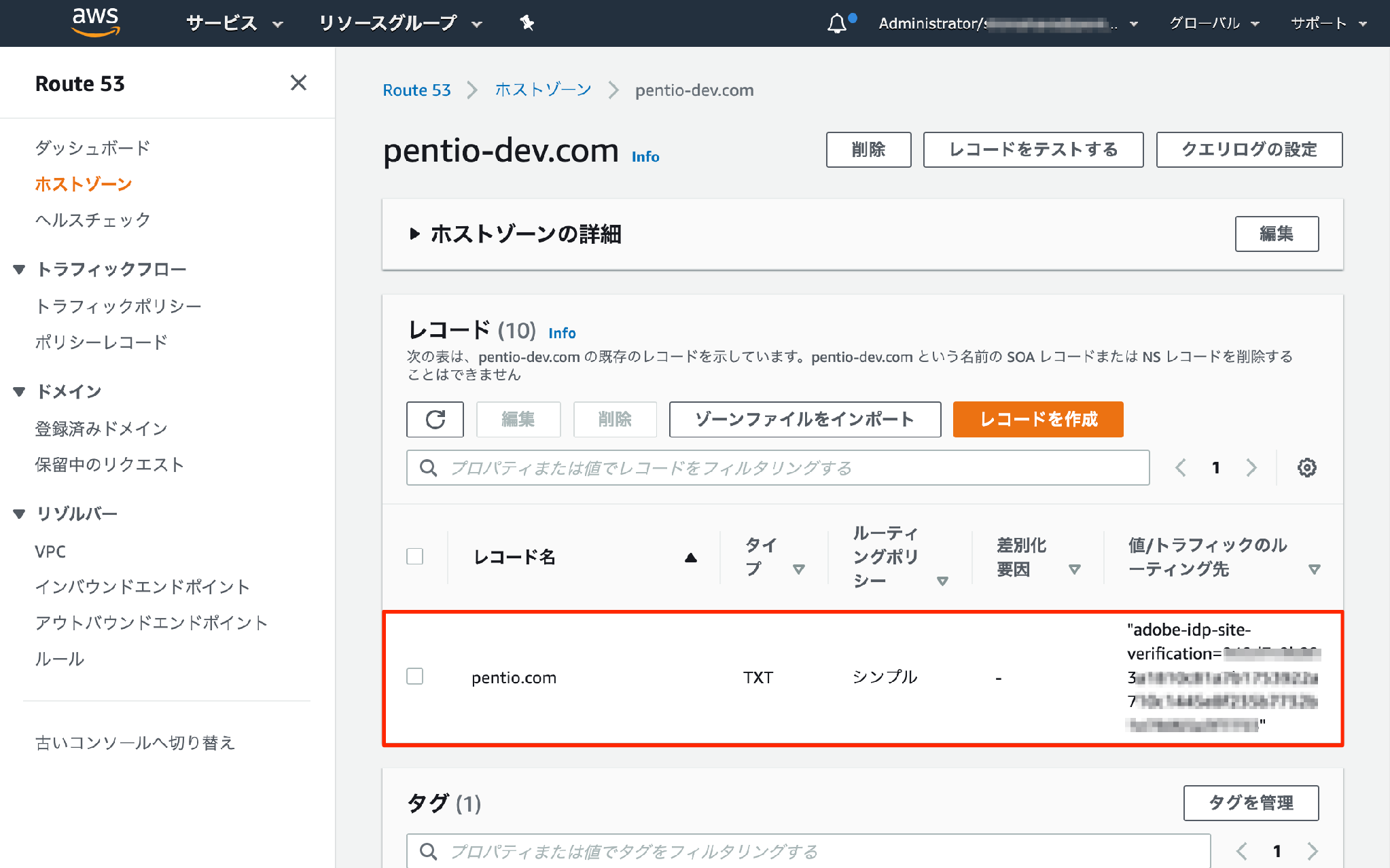Image resolution: width=1390 pixels, height=868 pixels.
Task: Click the pentio.com record name cell
Action: (514, 677)
